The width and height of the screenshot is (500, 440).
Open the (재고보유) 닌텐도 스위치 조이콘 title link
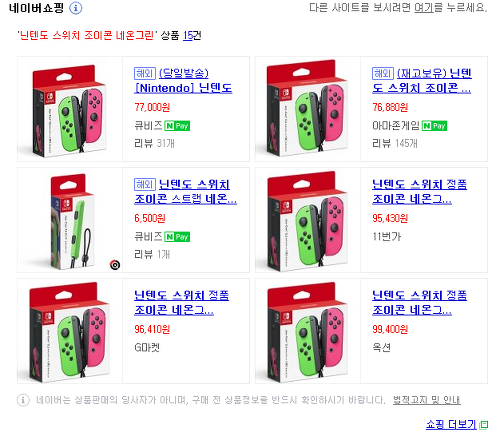(422, 81)
